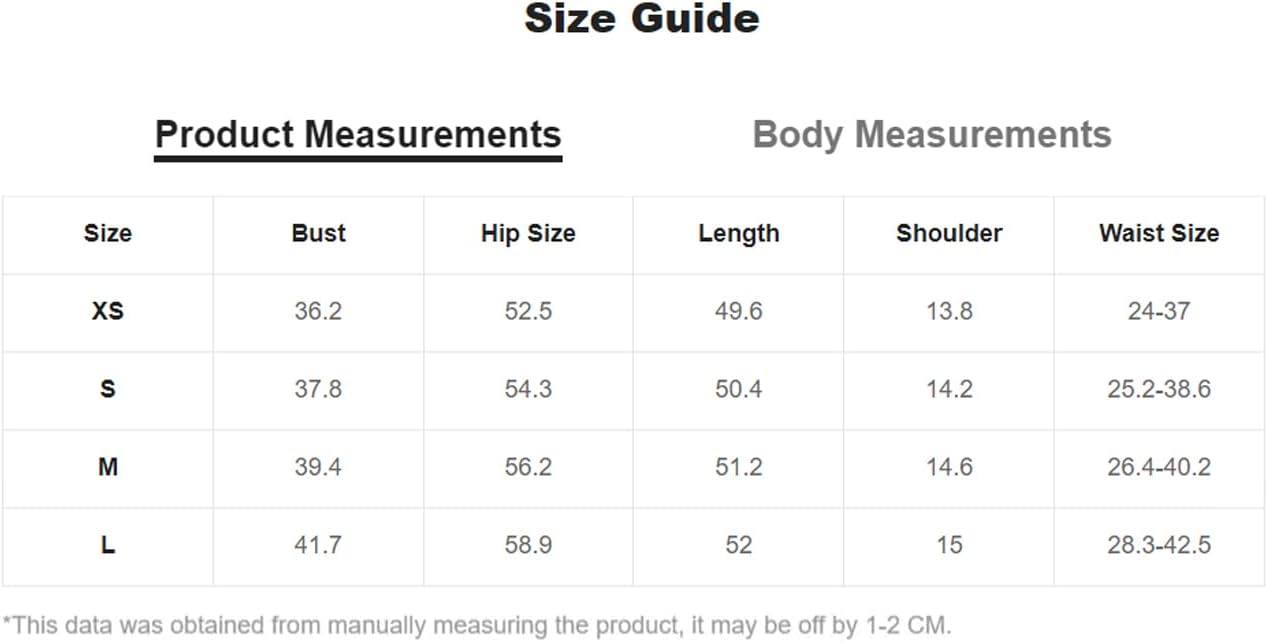Switch to the Body Measurements tab

pyautogui.click(x=931, y=135)
